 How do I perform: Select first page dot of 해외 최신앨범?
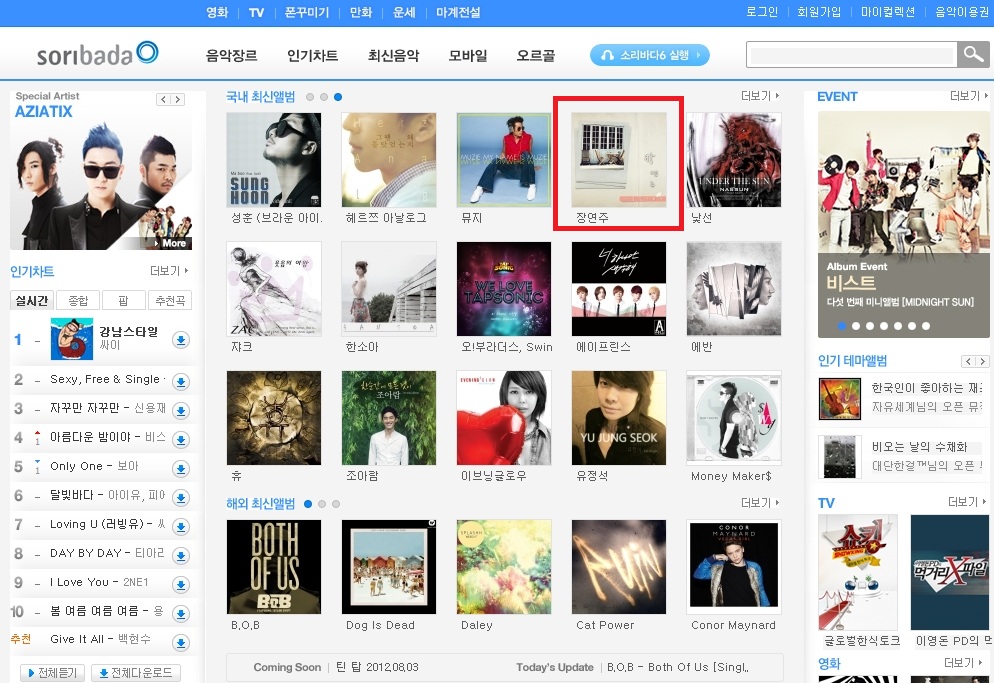308,504
